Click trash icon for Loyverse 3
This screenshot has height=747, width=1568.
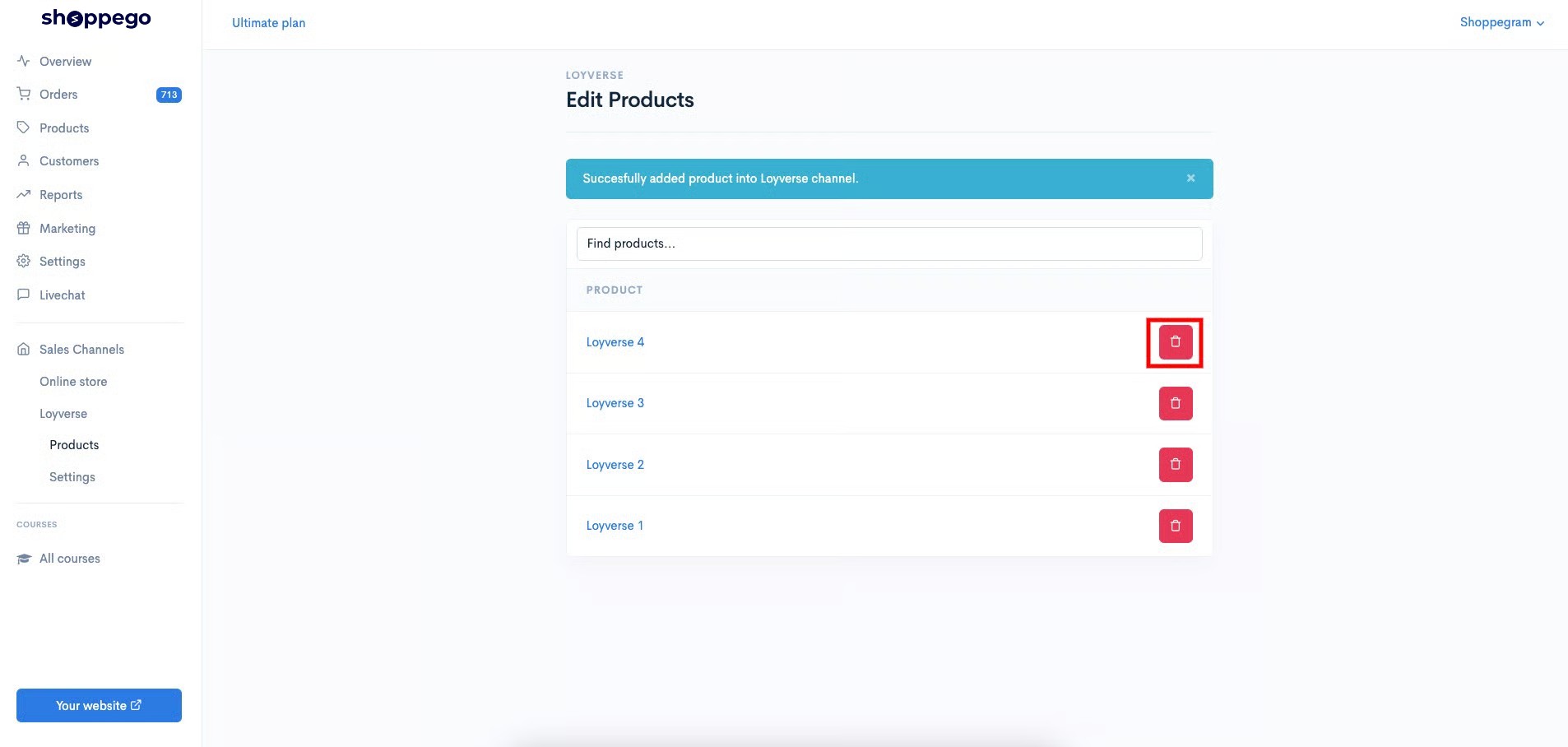click(x=1175, y=403)
